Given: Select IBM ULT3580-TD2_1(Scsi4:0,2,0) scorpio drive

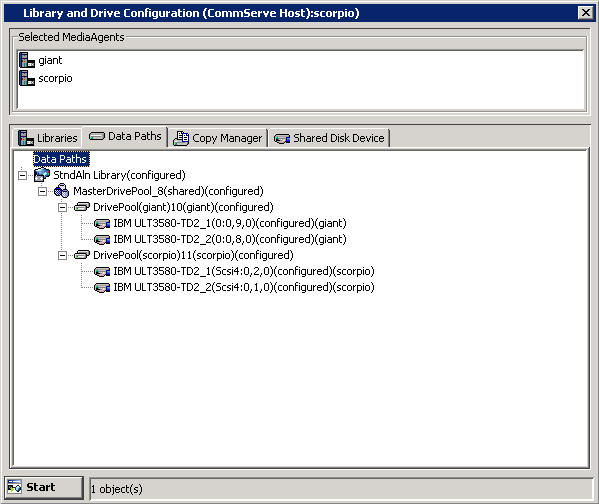Looking at the screenshot, I should coord(244,271).
